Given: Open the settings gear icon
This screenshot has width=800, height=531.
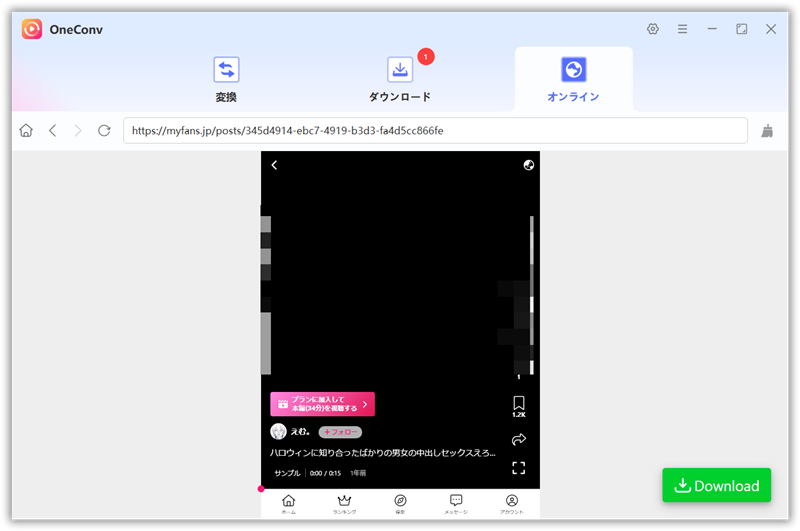Looking at the screenshot, I should tap(653, 29).
